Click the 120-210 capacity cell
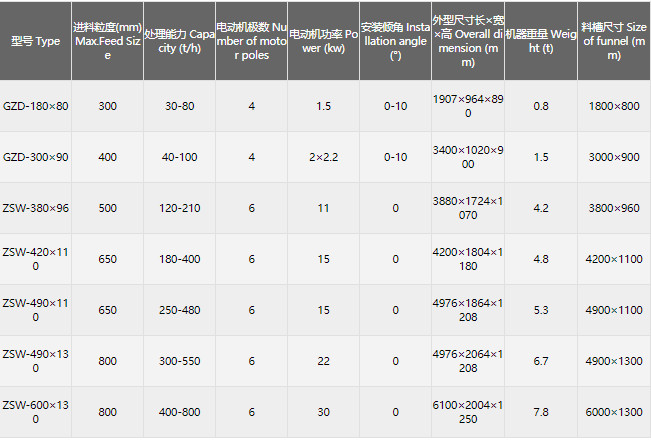The image size is (651, 440). [x=179, y=208]
